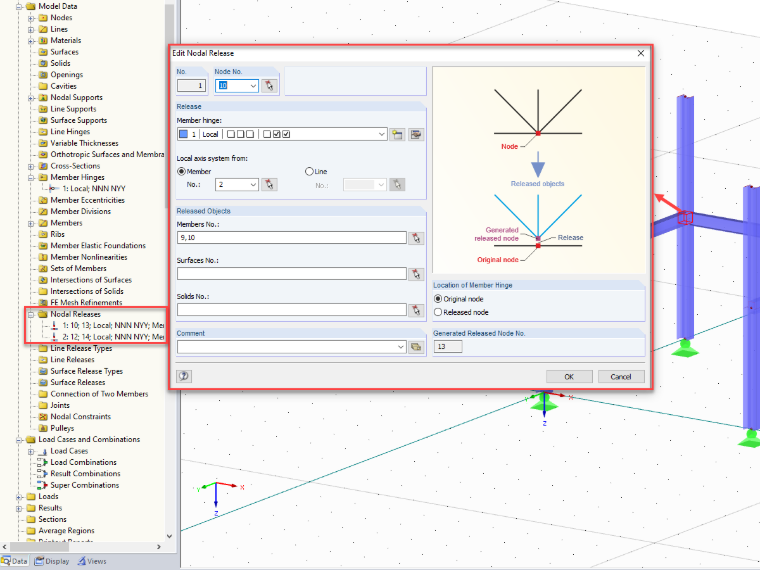
Task: Click the Member Hinges folder icon
Action: (43, 177)
